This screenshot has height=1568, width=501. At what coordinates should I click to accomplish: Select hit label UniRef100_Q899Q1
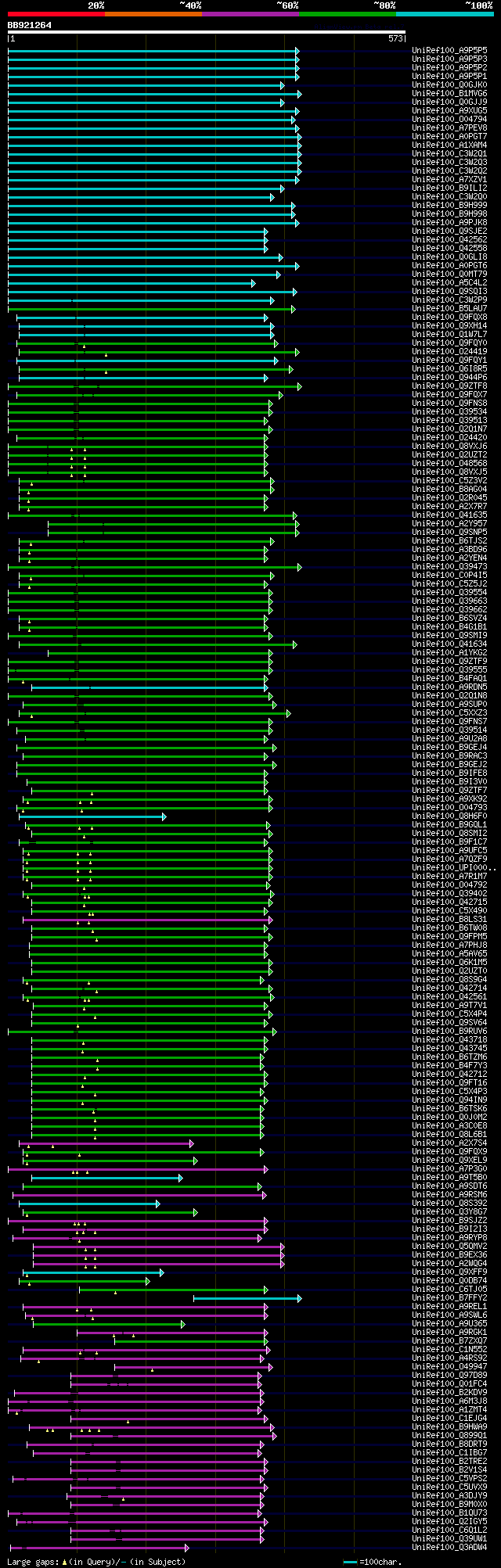pos(449,1435)
